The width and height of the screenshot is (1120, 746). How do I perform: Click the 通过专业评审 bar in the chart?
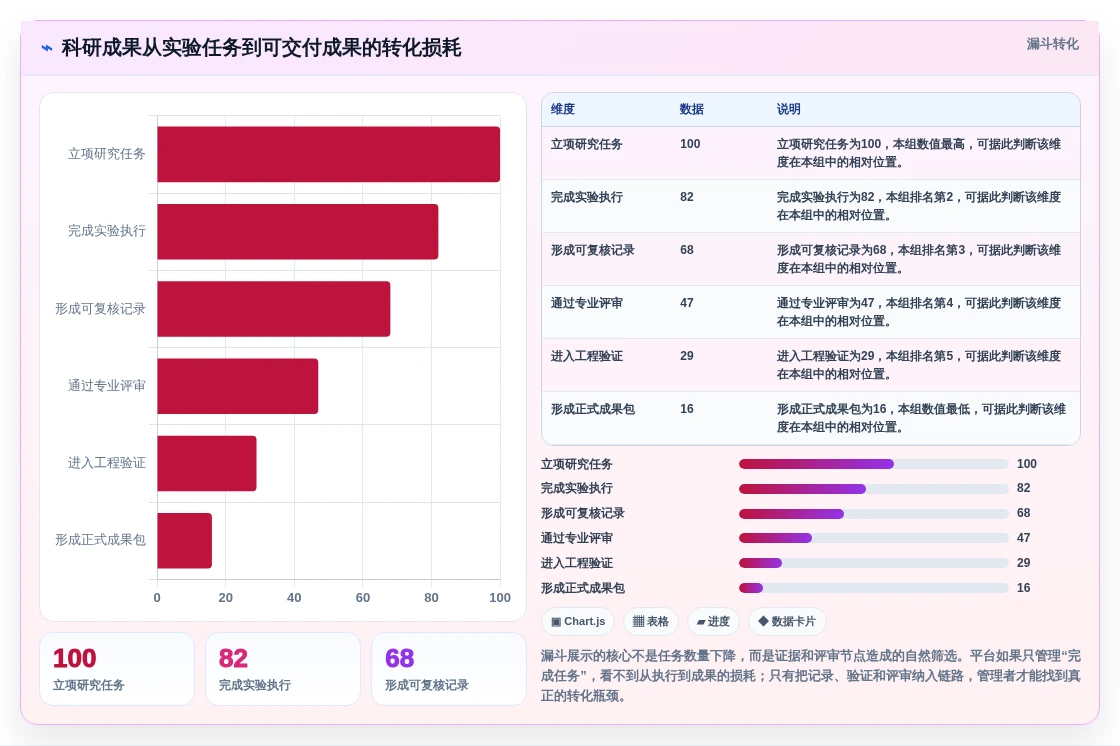click(x=238, y=386)
